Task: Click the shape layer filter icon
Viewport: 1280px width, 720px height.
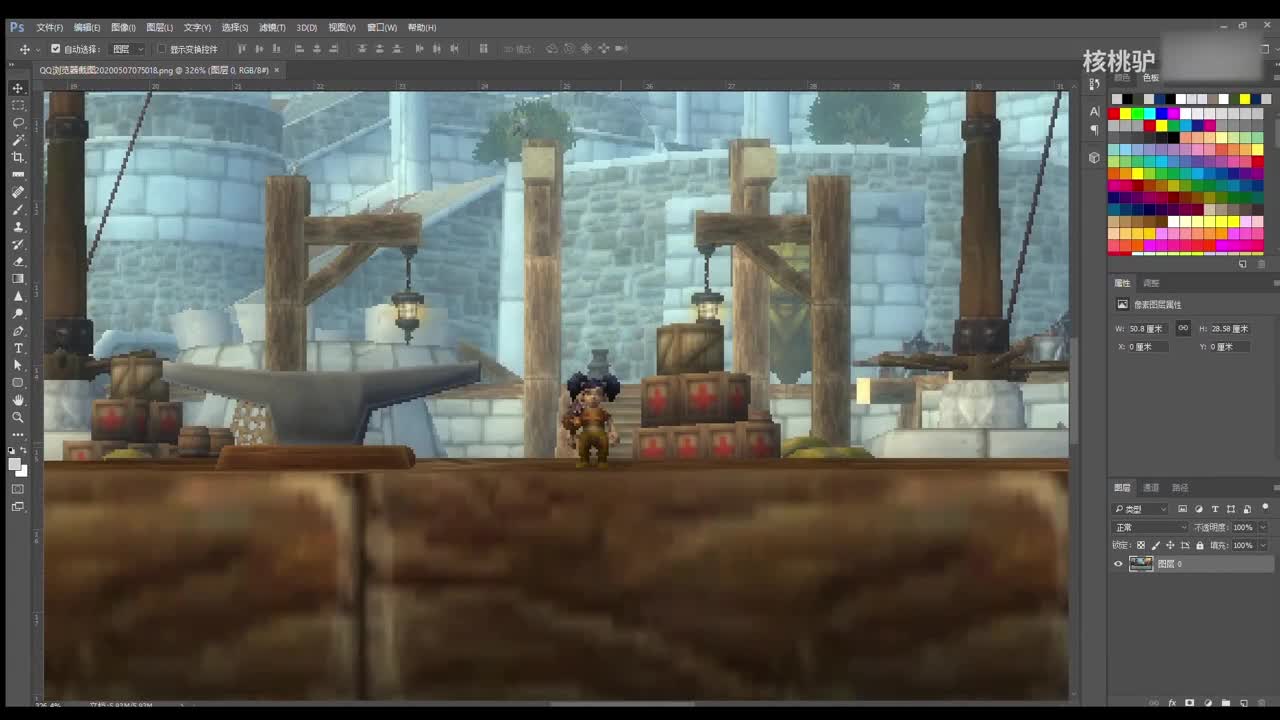Action: point(1231,509)
